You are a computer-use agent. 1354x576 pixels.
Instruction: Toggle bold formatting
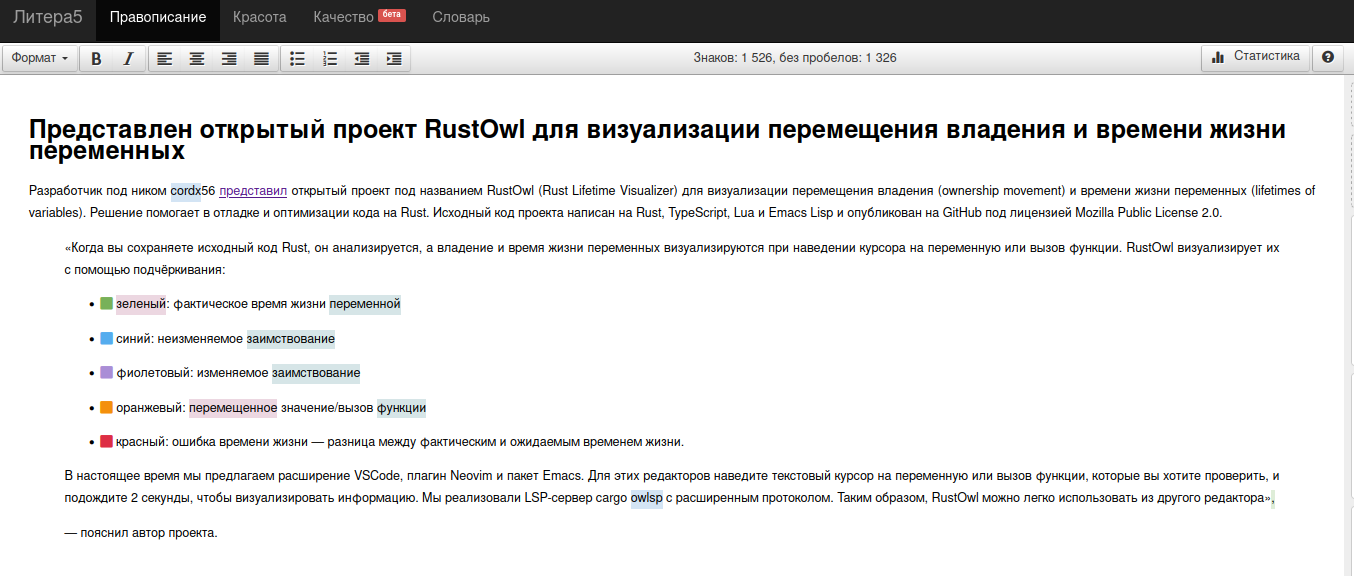pos(95,58)
